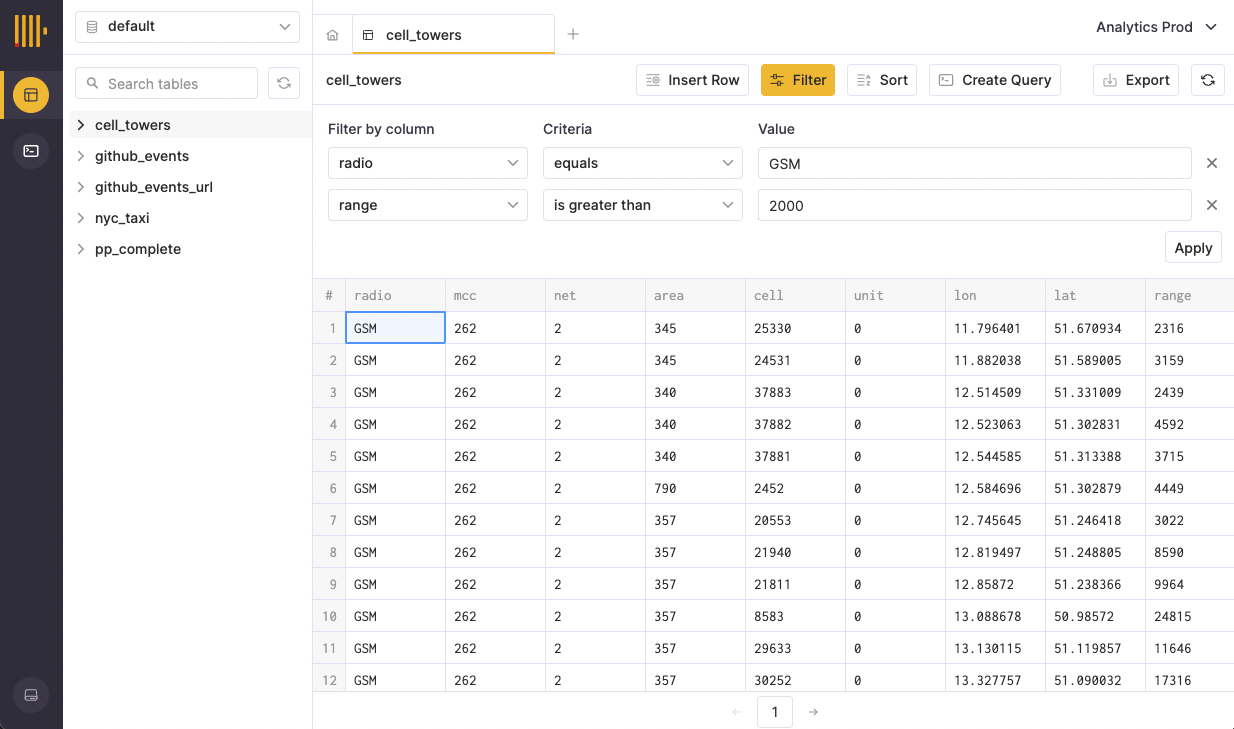Open the Analytics Prod service menu

[x=1156, y=27]
